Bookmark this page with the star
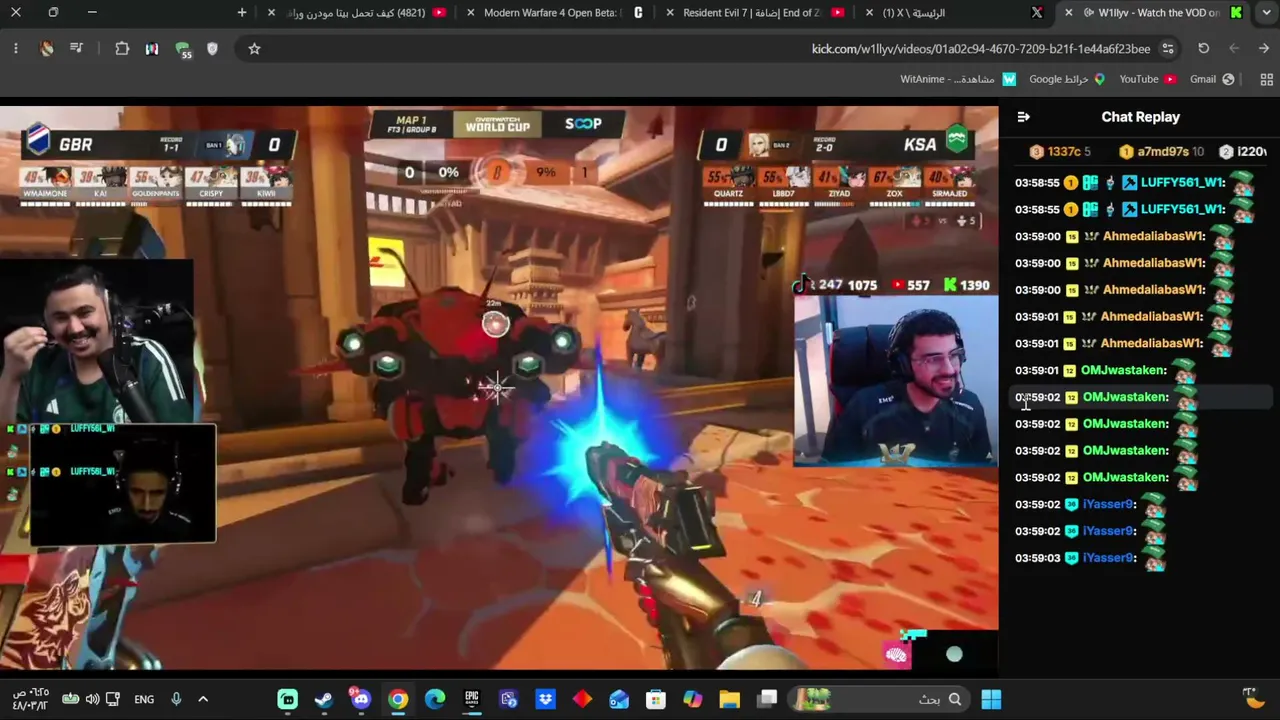Viewport: 1280px width, 720px height. [x=254, y=48]
